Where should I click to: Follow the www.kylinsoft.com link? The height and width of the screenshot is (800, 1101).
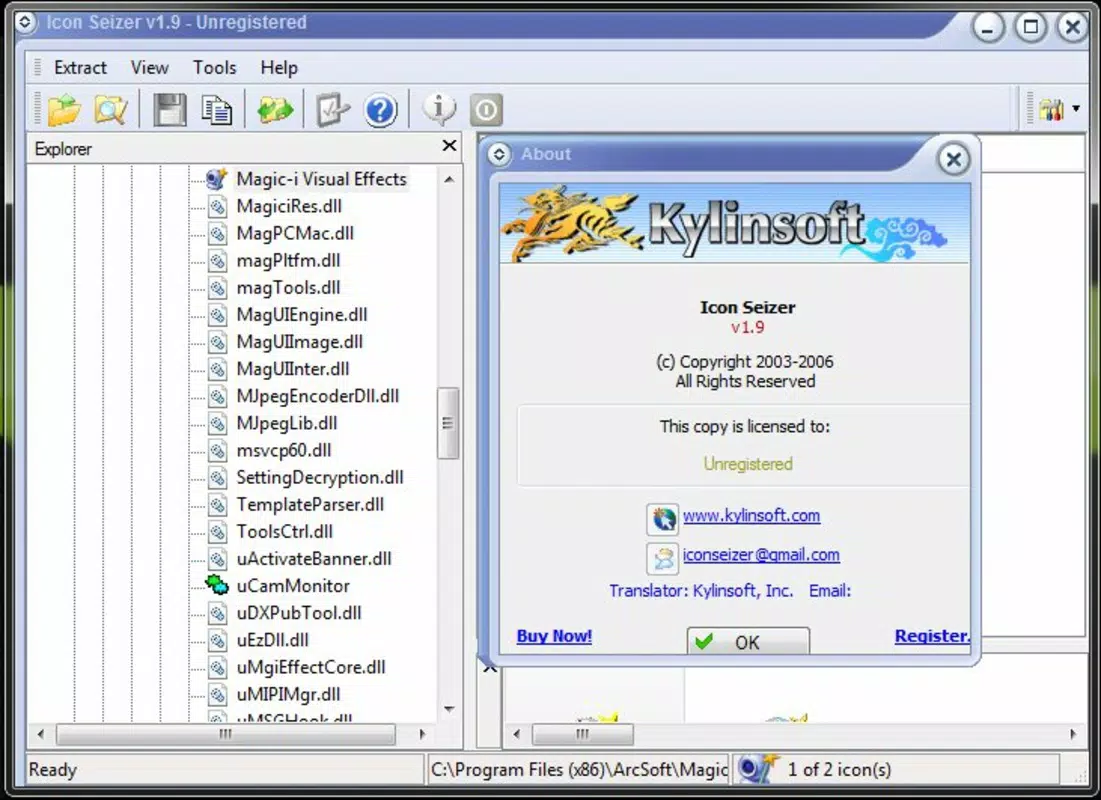pyautogui.click(x=751, y=516)
